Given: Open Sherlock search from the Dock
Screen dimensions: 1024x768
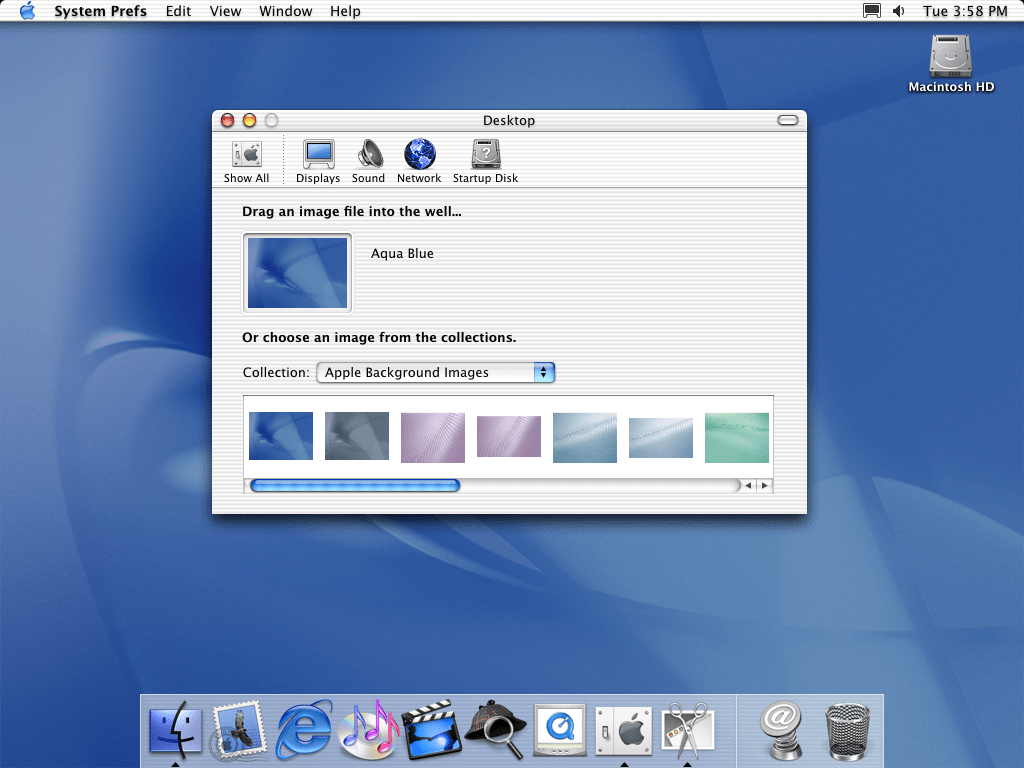Looking at the screenshot, I should [x=495, y=730].
